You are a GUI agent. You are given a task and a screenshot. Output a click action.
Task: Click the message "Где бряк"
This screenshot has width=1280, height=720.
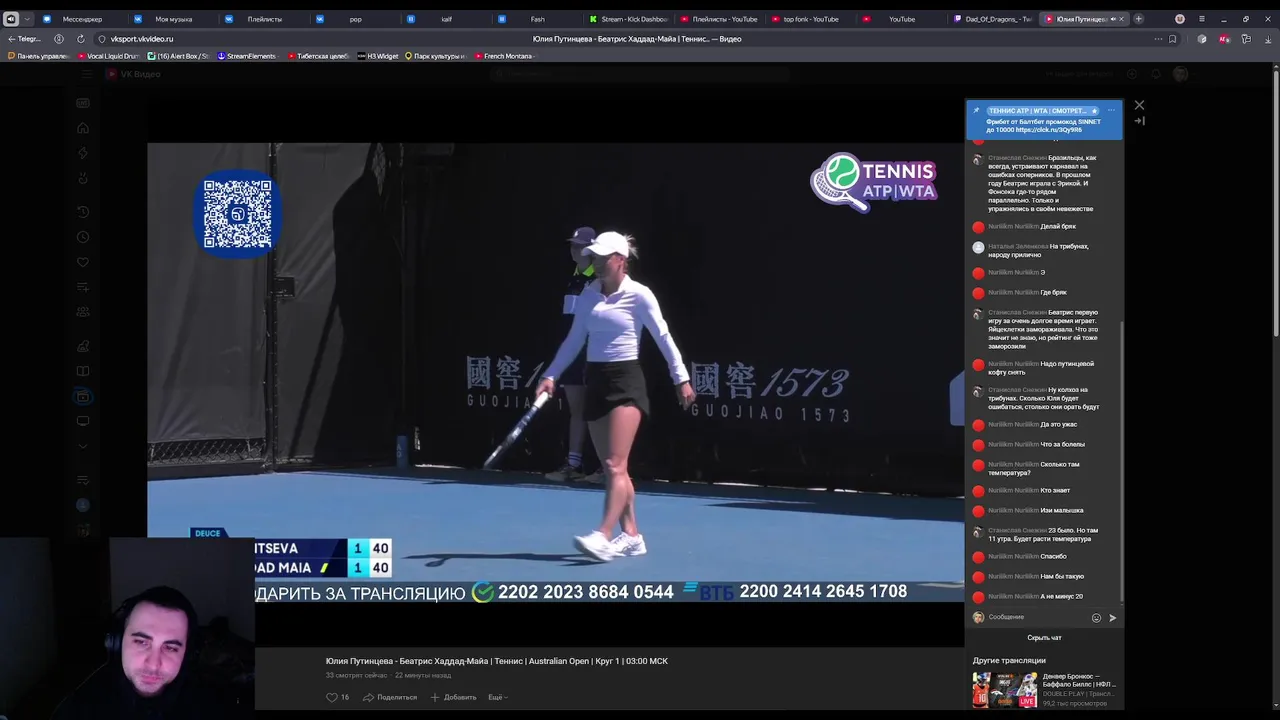coord(1053,293)
